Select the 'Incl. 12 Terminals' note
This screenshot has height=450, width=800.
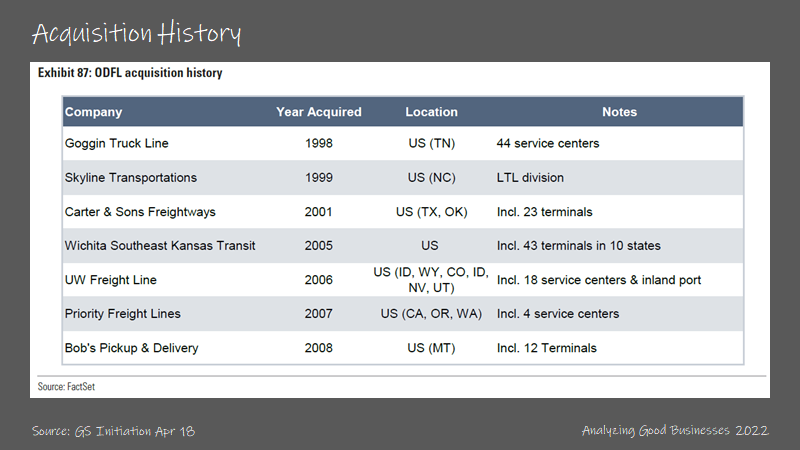pos(546,348)
